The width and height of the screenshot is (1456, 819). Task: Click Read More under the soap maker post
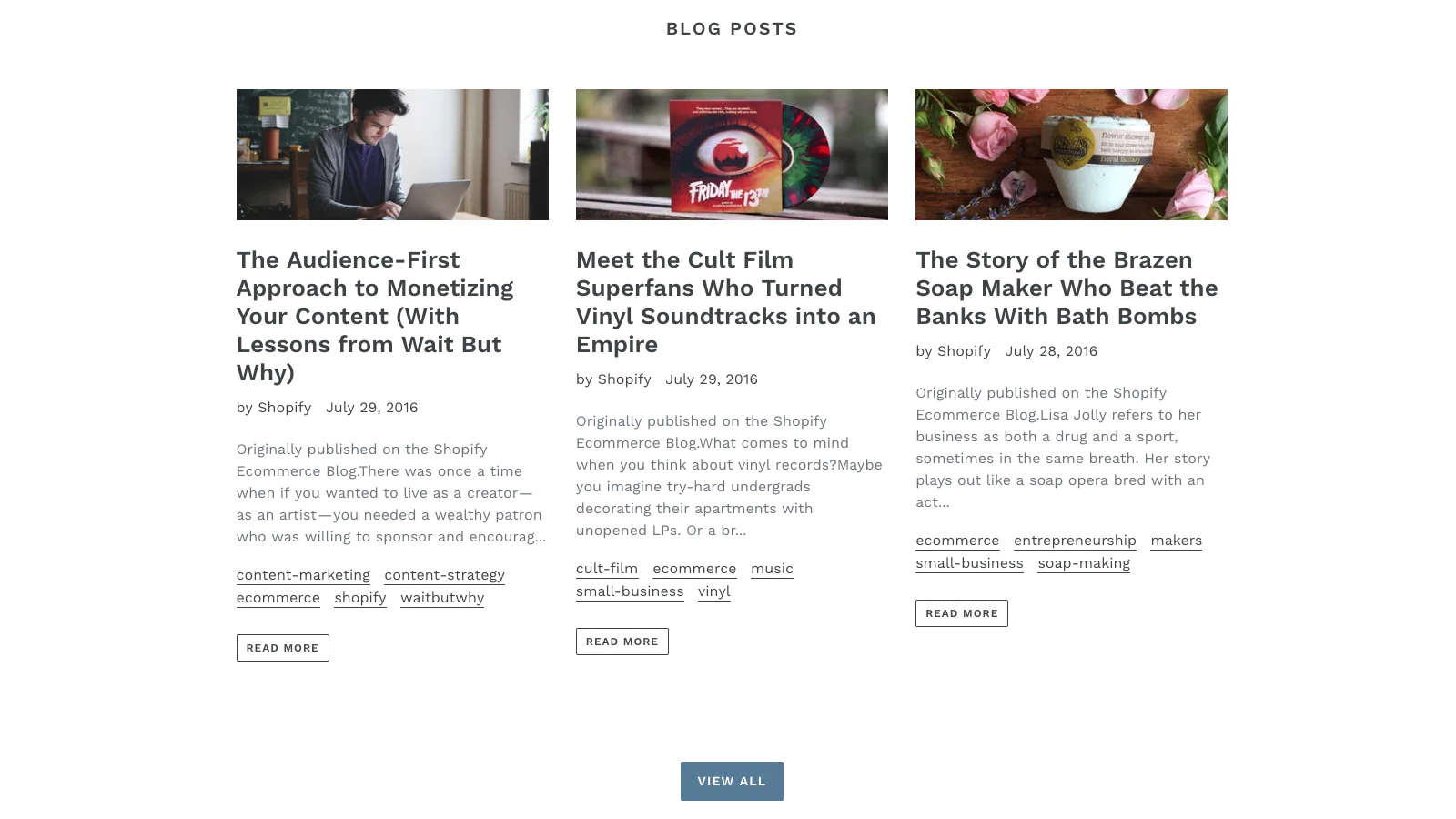pos(962,613)
